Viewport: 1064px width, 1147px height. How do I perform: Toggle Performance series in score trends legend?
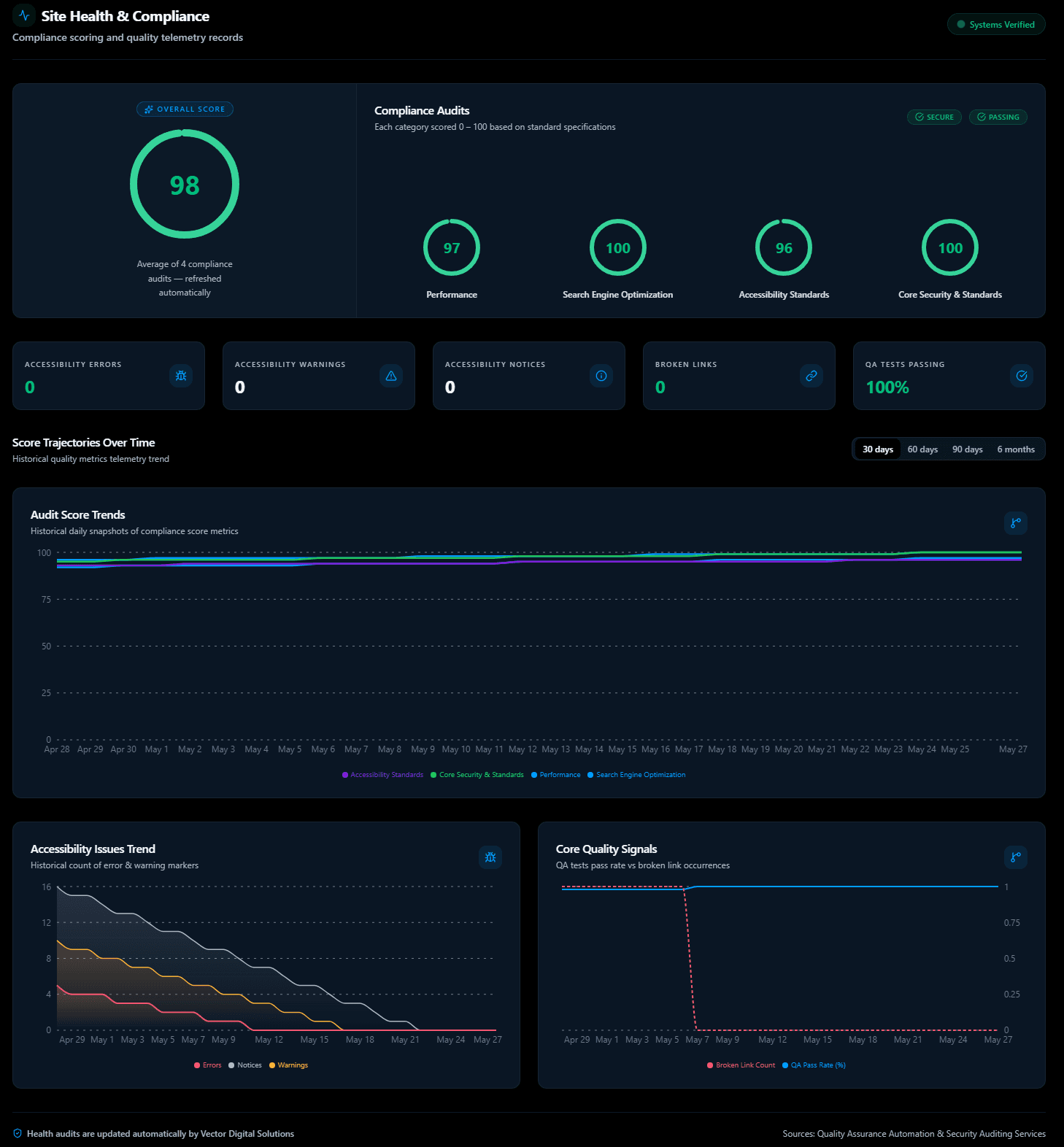click(x=556, y=775)
